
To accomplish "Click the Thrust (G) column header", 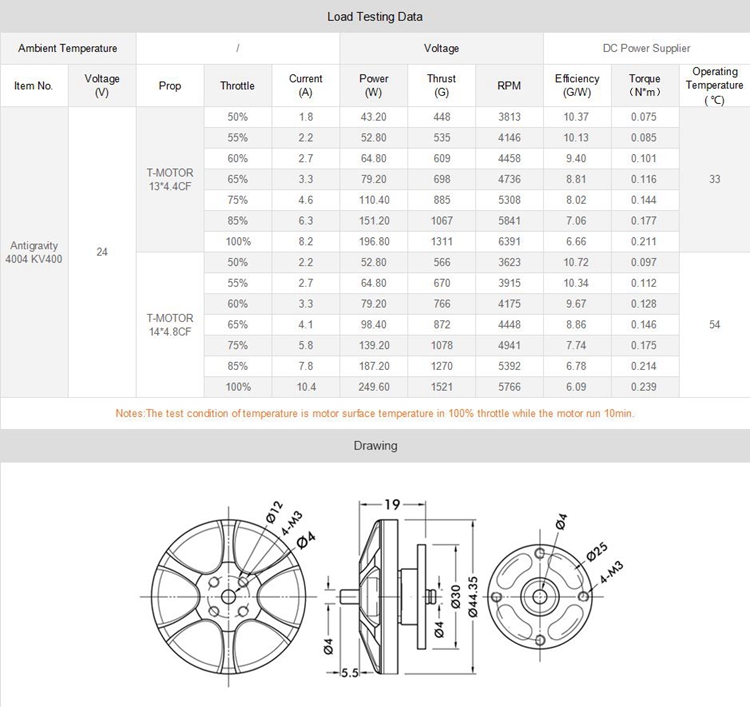I will click(441, 86).
